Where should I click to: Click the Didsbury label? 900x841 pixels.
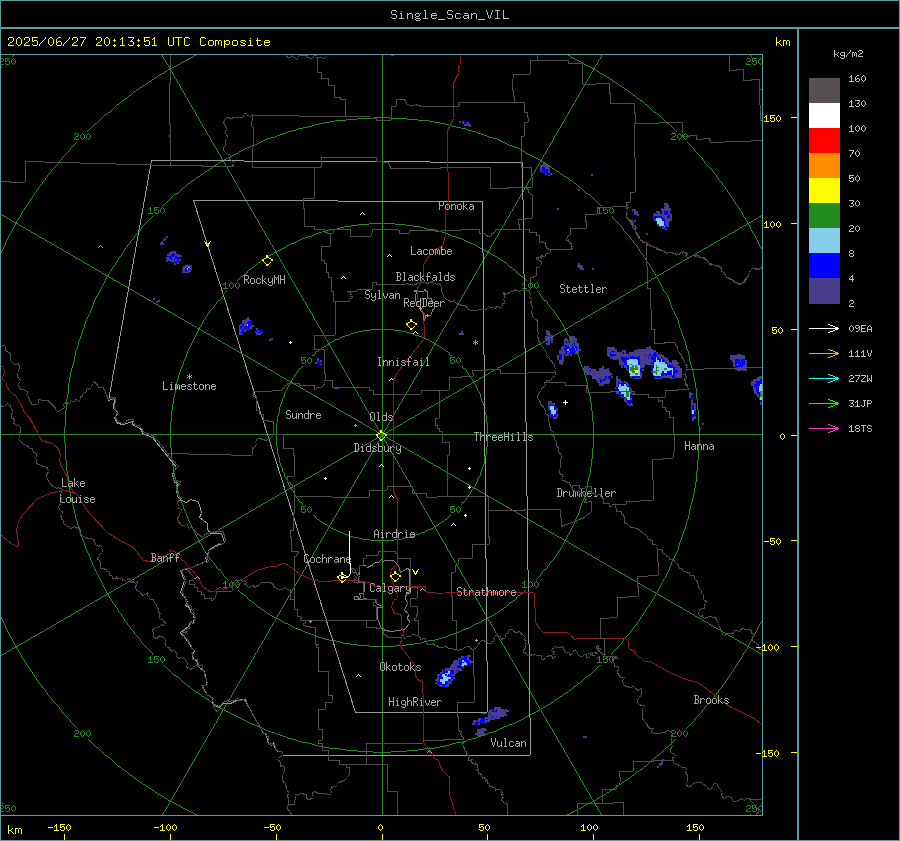[377, 448]
